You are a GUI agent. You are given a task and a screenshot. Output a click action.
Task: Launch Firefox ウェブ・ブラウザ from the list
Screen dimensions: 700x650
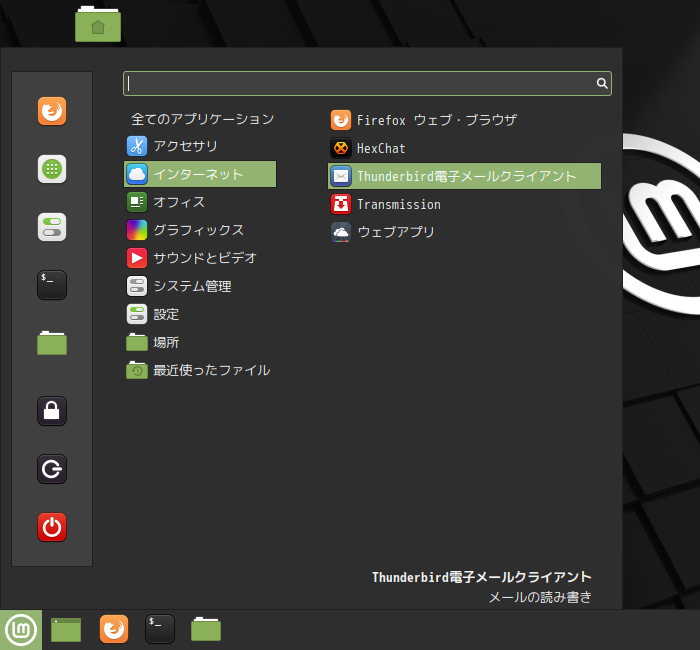(464, 120)
